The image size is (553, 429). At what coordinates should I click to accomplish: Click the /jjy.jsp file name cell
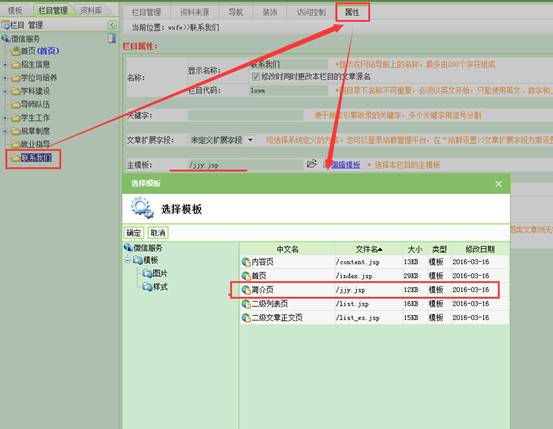350,290
